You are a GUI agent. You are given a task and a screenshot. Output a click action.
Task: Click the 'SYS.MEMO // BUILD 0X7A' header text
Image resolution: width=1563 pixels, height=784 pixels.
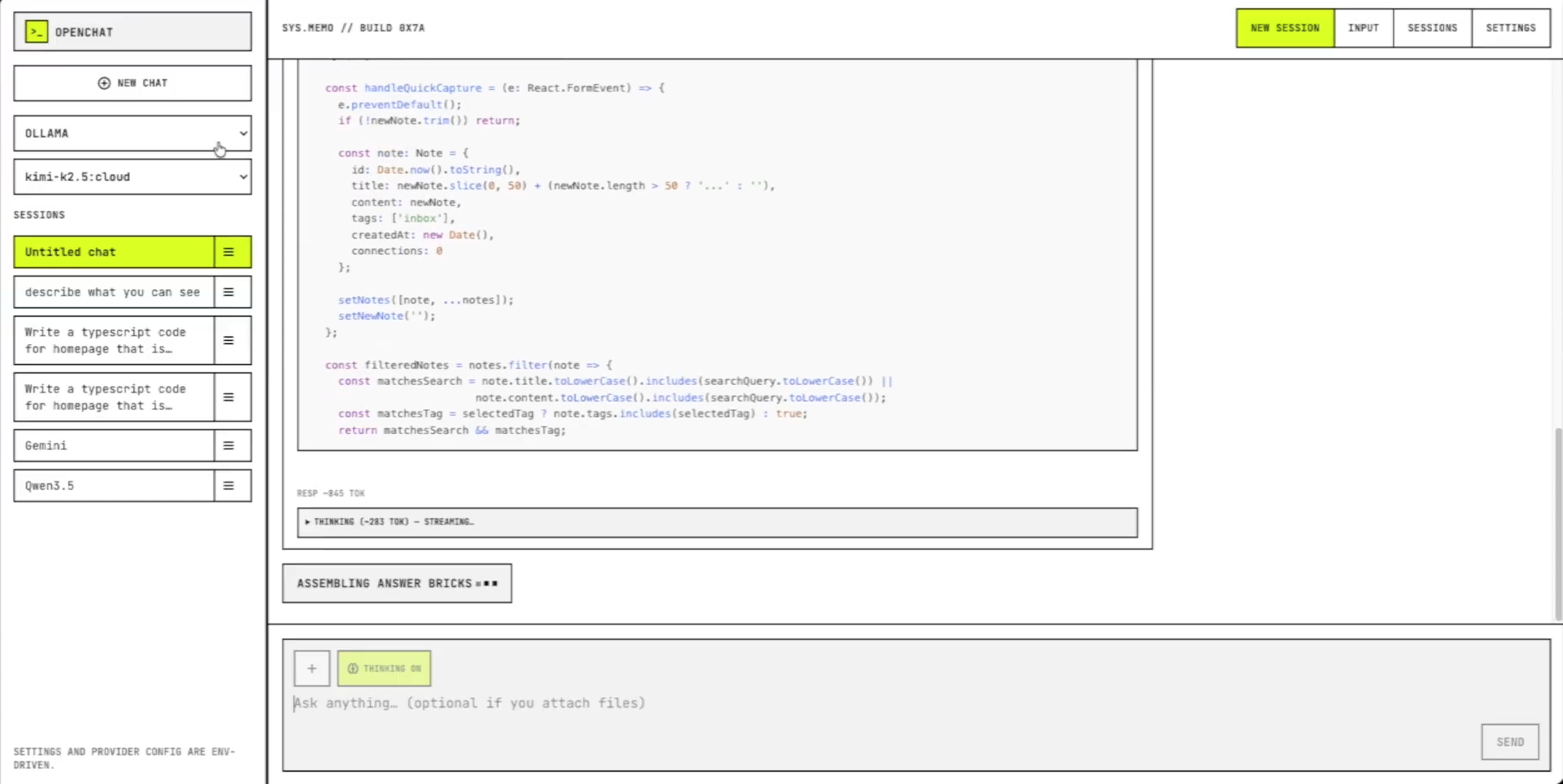353,27
